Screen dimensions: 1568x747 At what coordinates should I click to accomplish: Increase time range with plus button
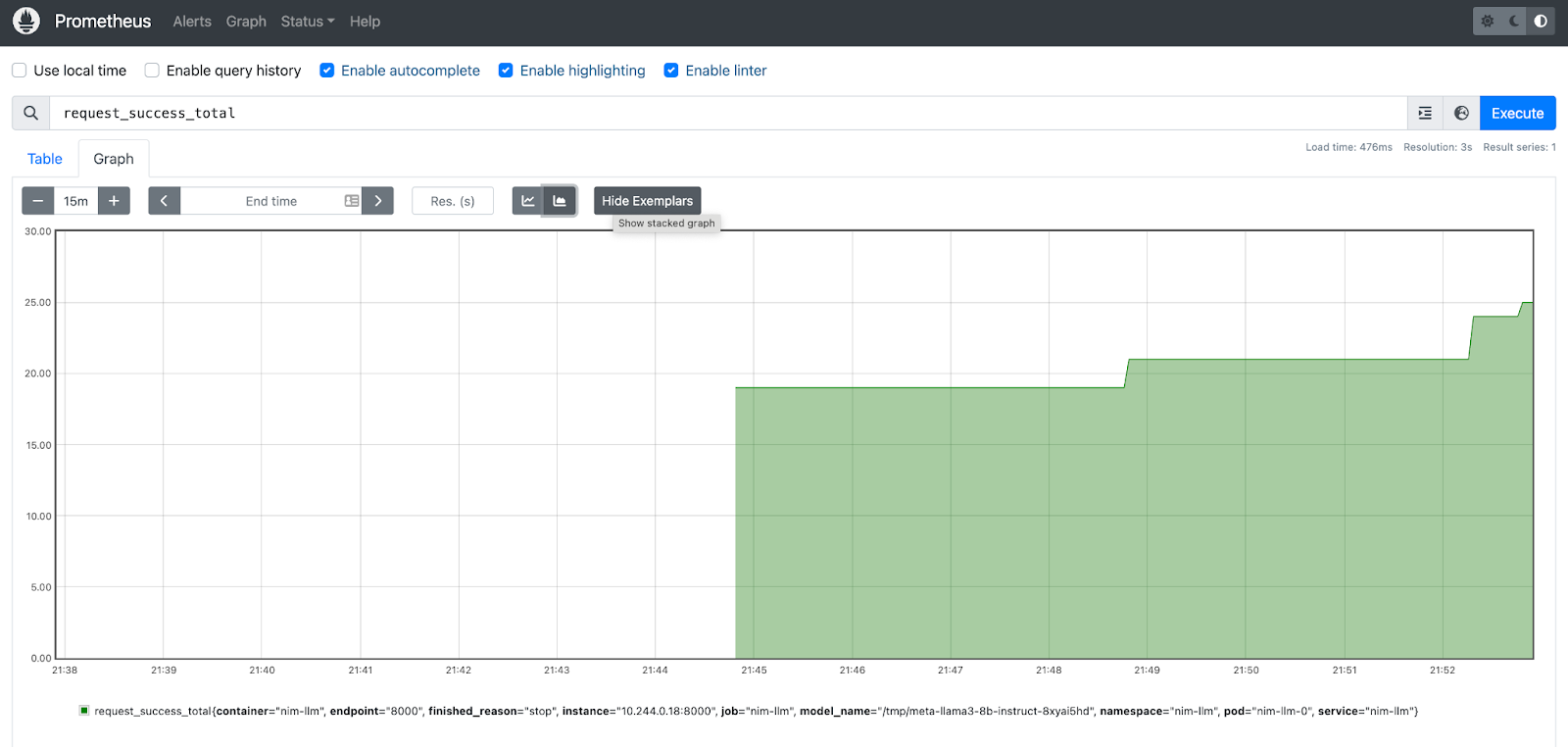(114, 201)
